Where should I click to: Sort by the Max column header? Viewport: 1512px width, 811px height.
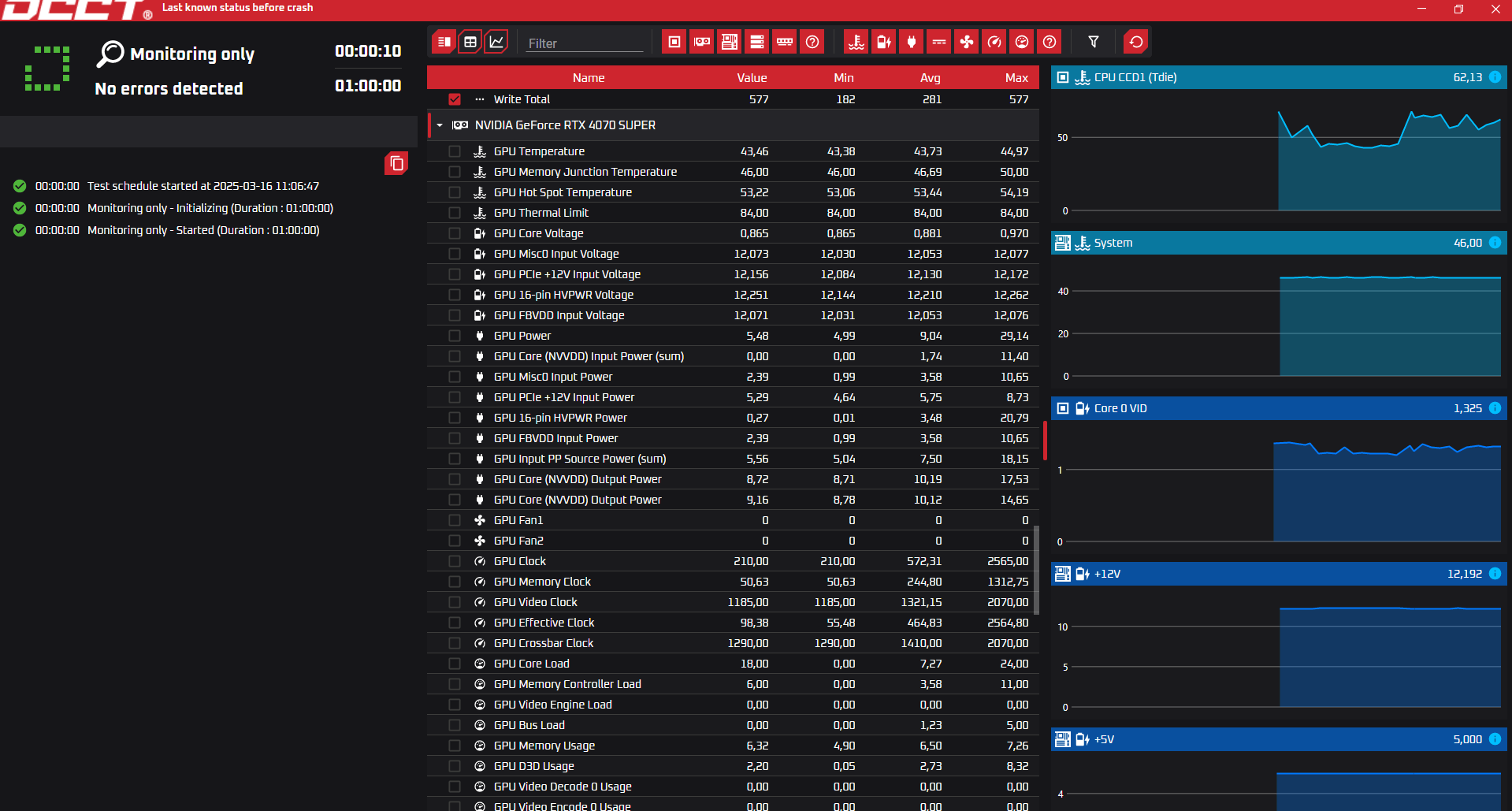(x=1016, y=78)
